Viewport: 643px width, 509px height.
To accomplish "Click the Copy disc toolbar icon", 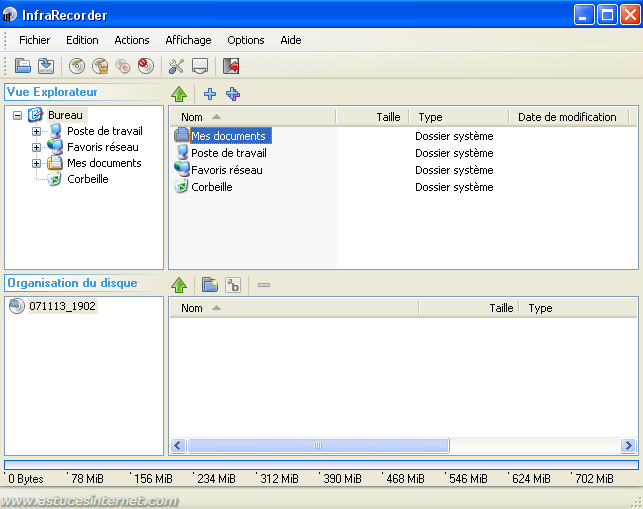I will pos(123,66).
